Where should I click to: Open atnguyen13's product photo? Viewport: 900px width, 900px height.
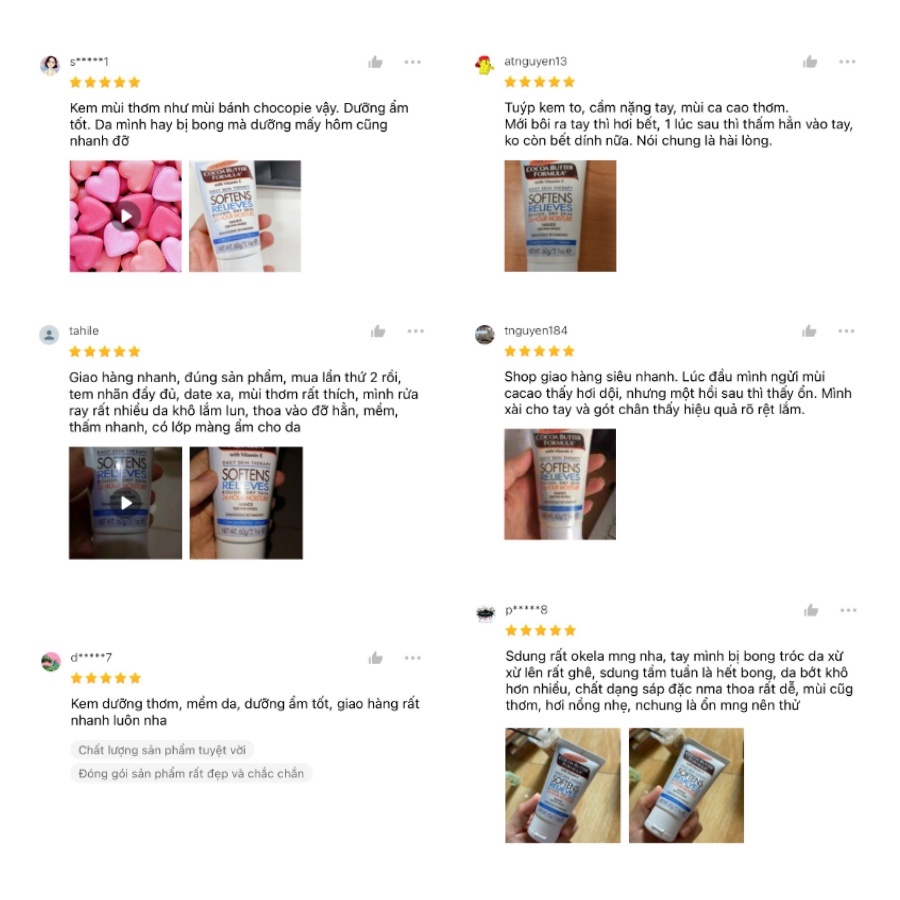[x=560, y=216]
